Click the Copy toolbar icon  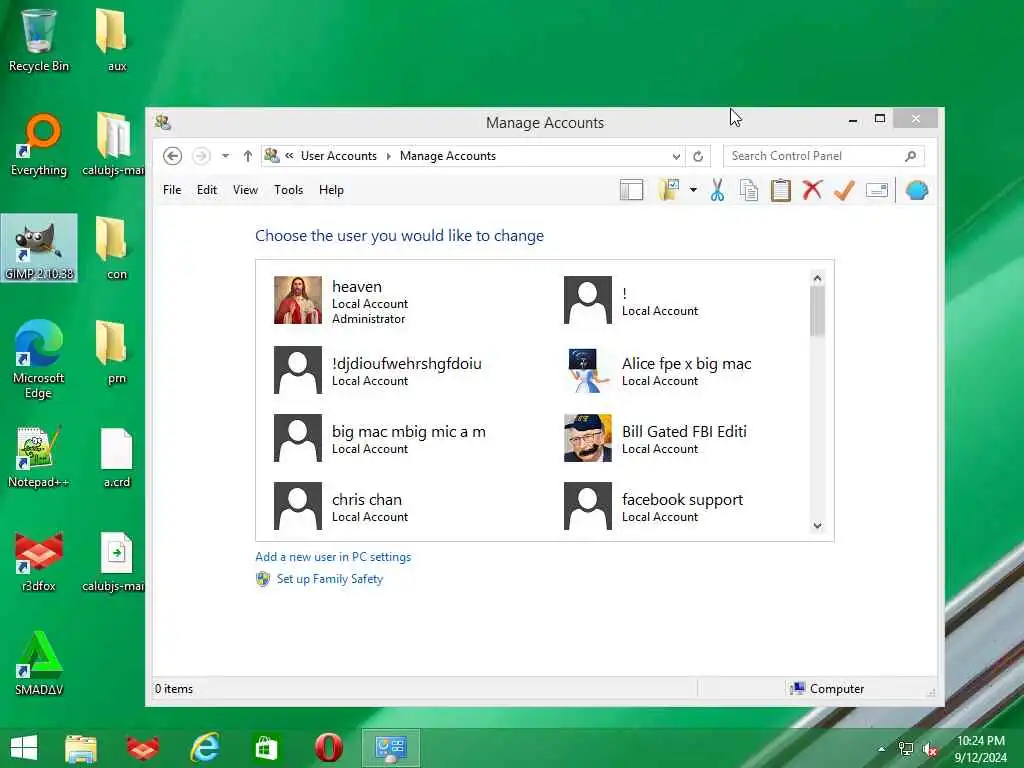(x=748, y=190)
